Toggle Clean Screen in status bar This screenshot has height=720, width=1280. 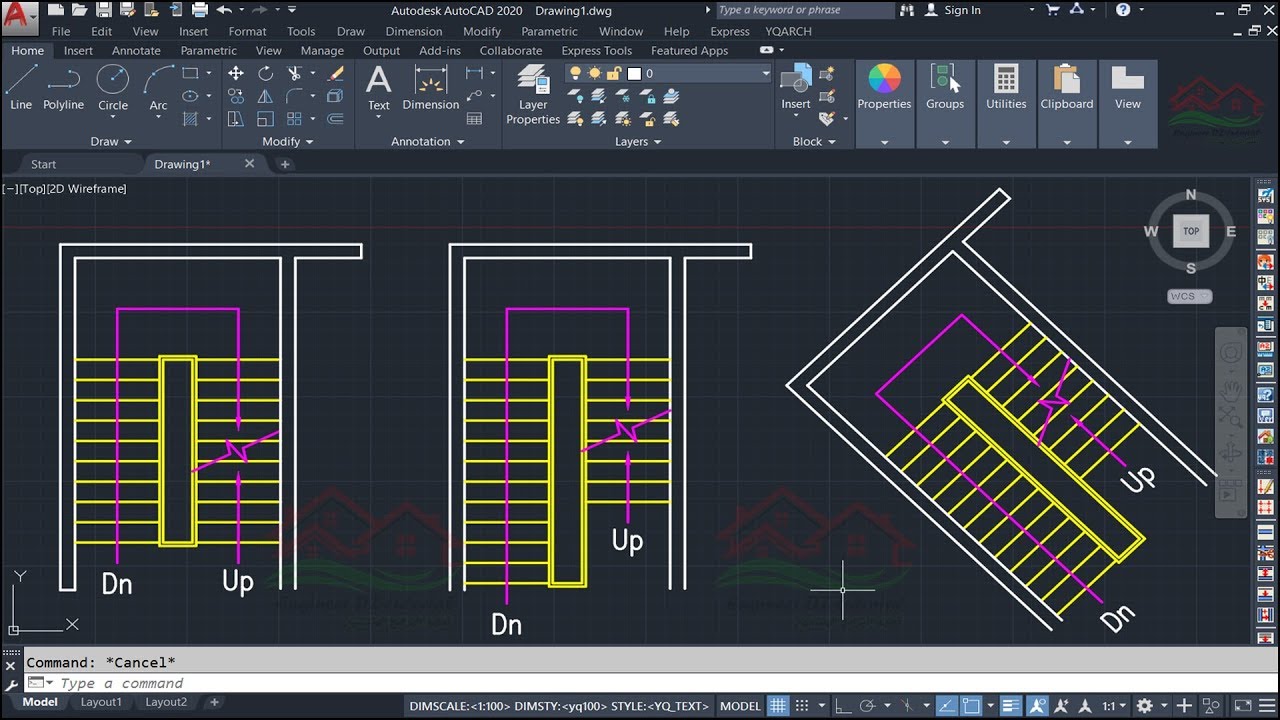(1242, 705)
